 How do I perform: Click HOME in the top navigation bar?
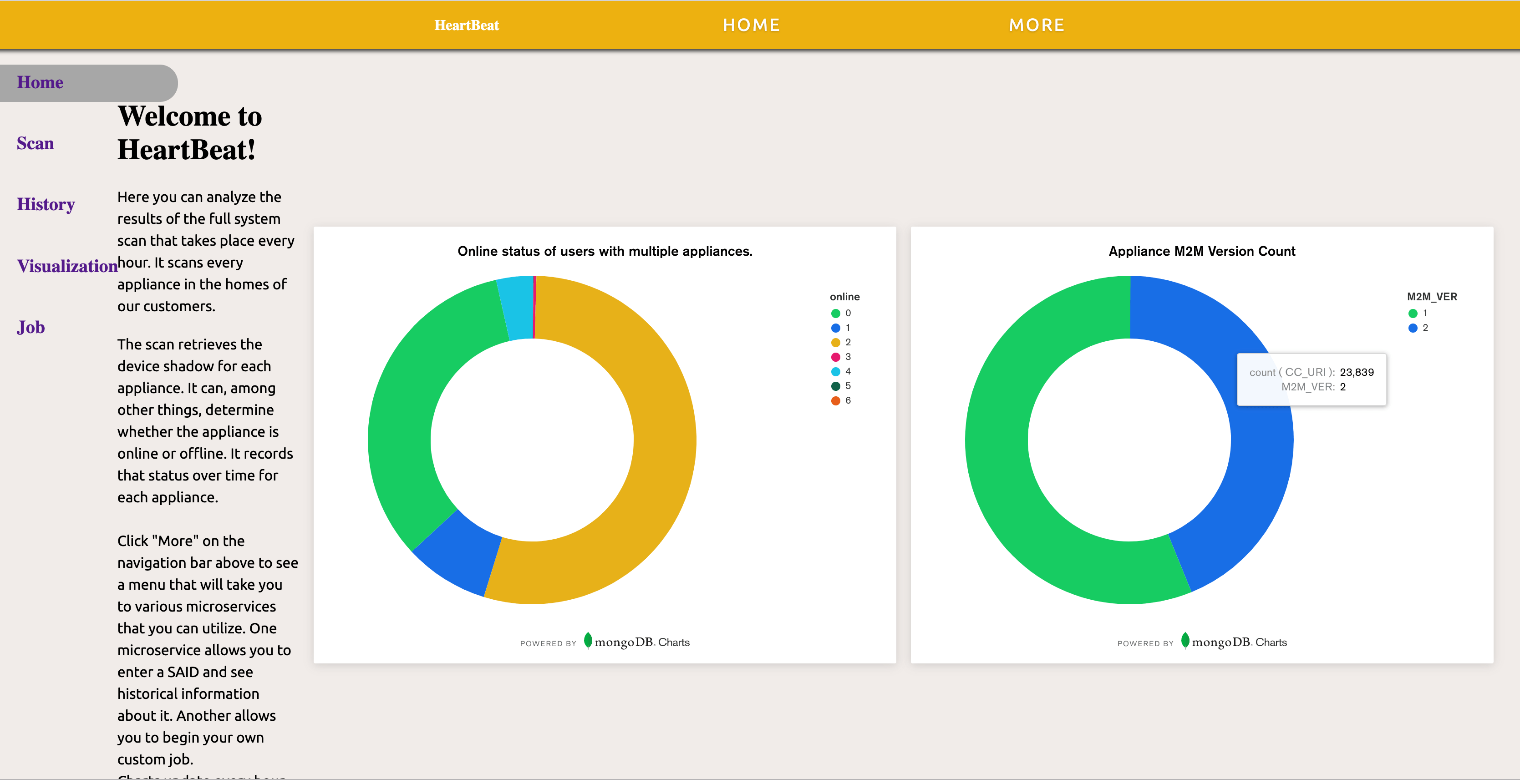[x=751, y=25]
